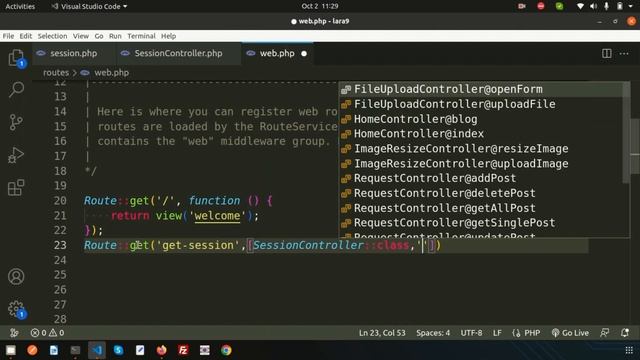Viewport: 640px width, 360px height.
Task: Open Skype from the taskbar
Action: (x=118, y=350)
